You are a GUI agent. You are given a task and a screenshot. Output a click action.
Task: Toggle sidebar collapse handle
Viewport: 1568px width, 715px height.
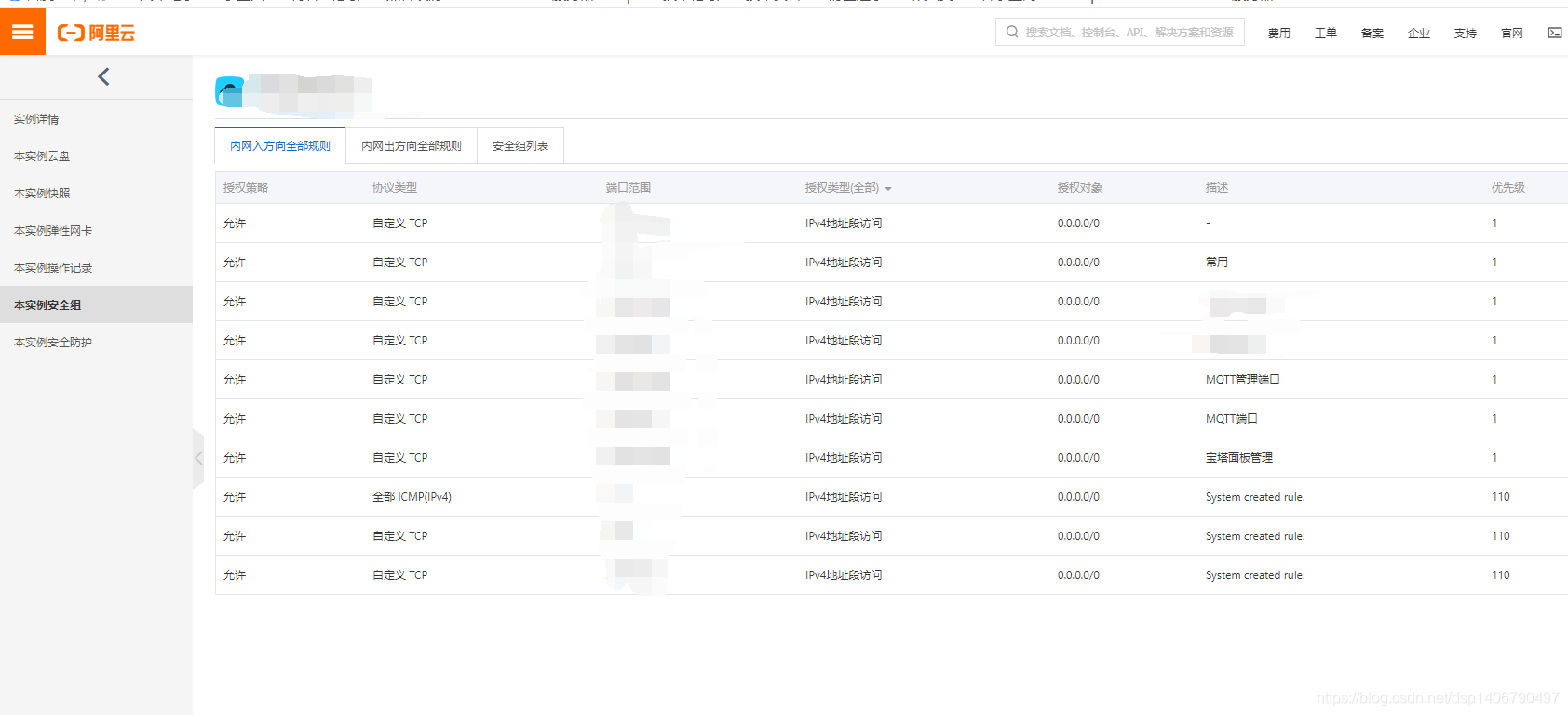198,458
